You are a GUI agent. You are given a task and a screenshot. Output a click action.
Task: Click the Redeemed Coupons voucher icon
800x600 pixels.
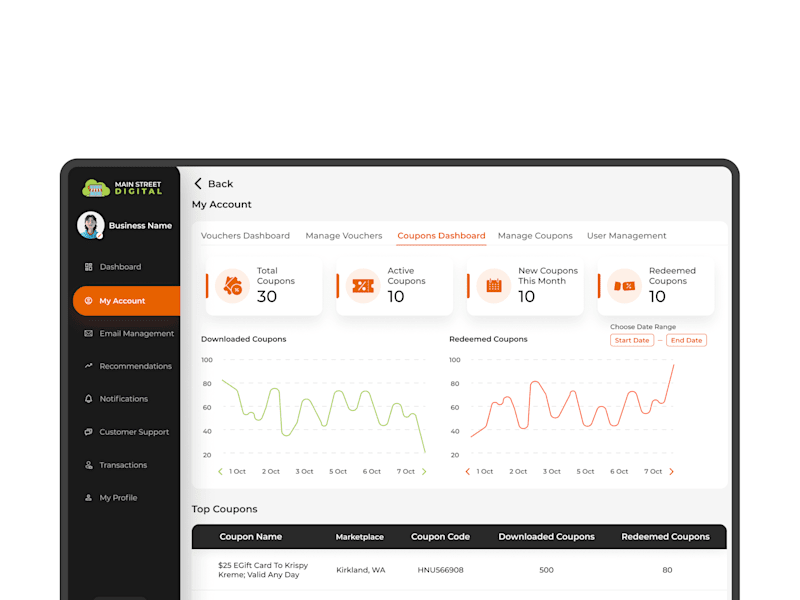[x=624, y=286]
